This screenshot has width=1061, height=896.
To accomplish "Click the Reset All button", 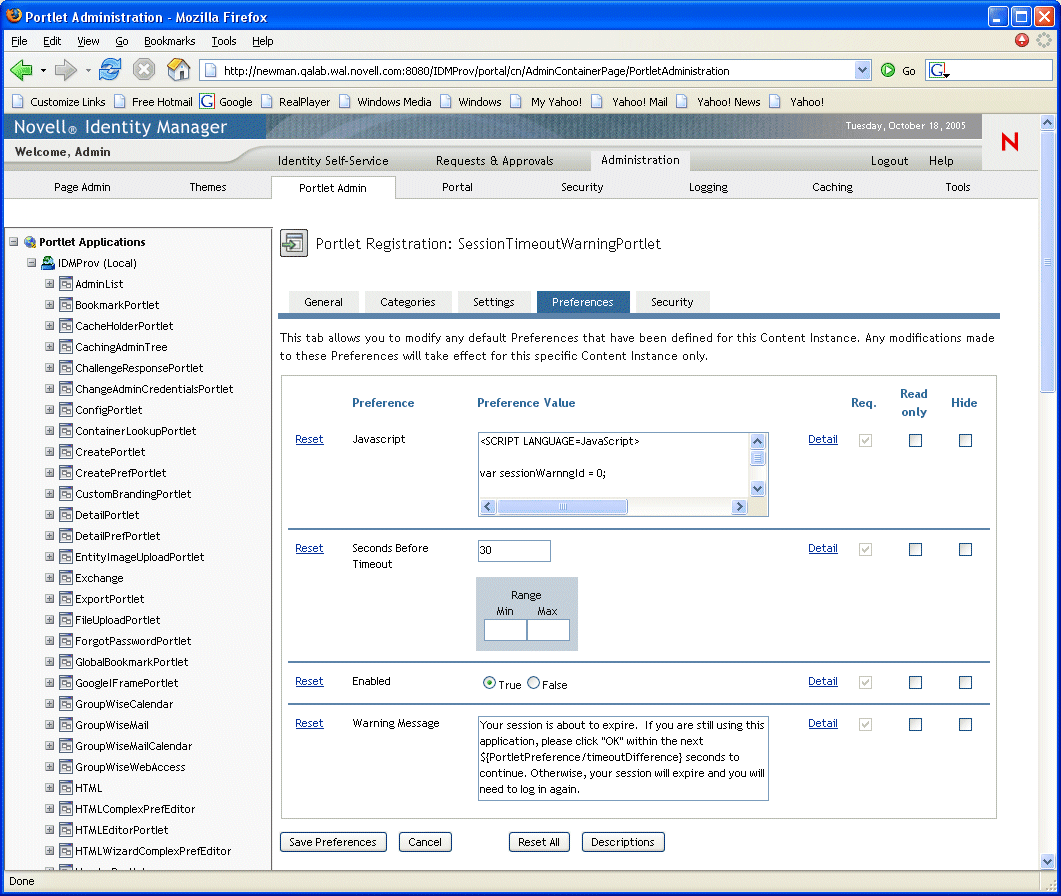I will 539,842.
